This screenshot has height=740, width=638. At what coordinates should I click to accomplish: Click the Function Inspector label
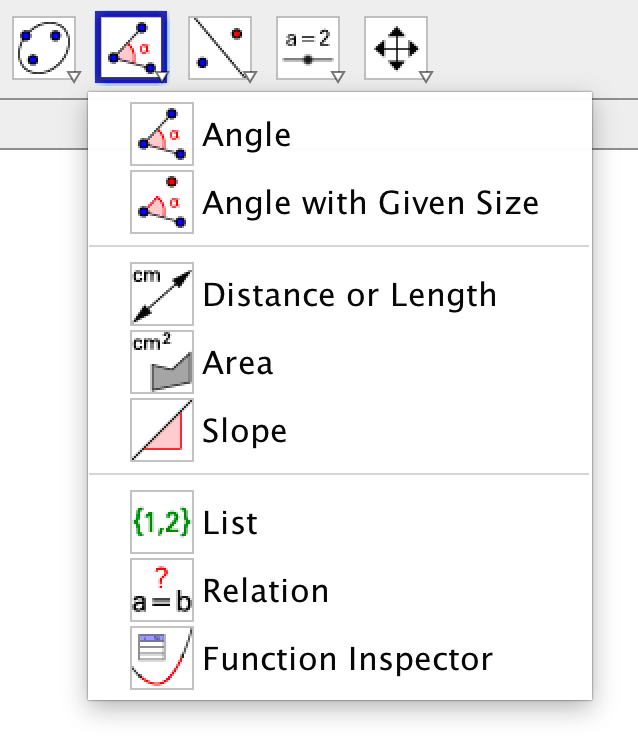pos(348,659)
